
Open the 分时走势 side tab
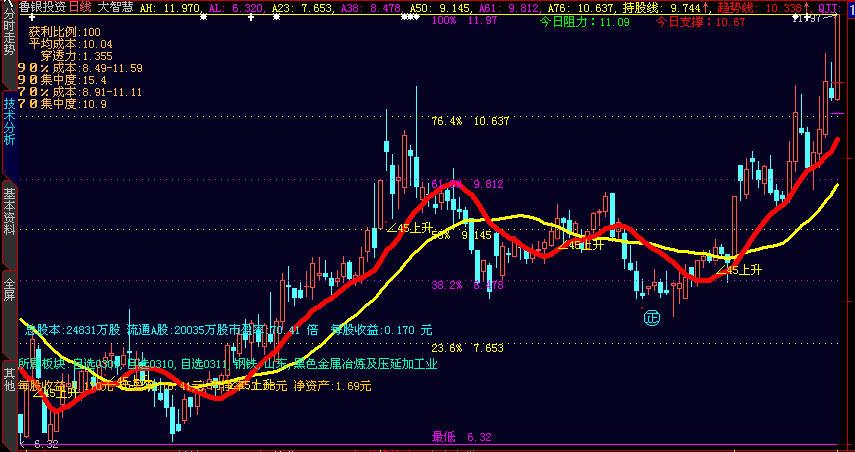[9, 33]
